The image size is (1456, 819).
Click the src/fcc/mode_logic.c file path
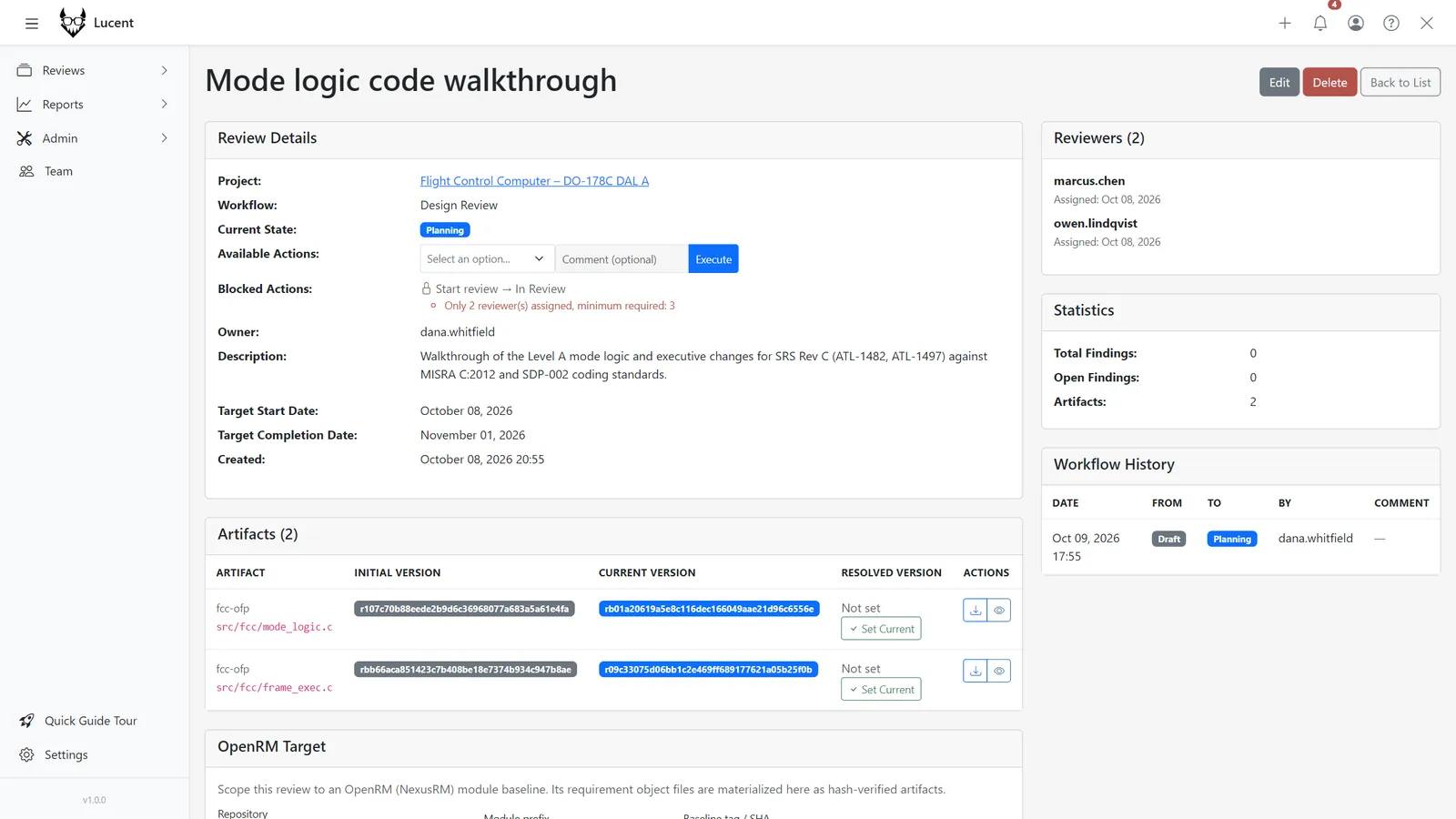coord(274,627)
